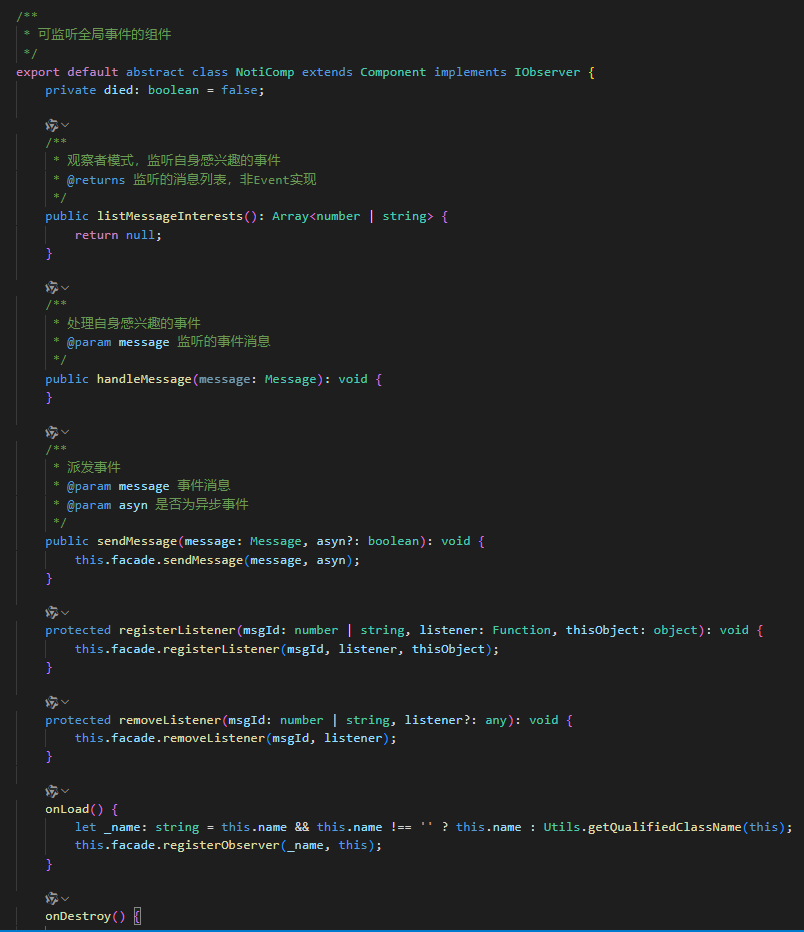Click removeListener in the this.facade call
Screen dimensions: 804x932
pyautogui.click(x=214, y=738)
